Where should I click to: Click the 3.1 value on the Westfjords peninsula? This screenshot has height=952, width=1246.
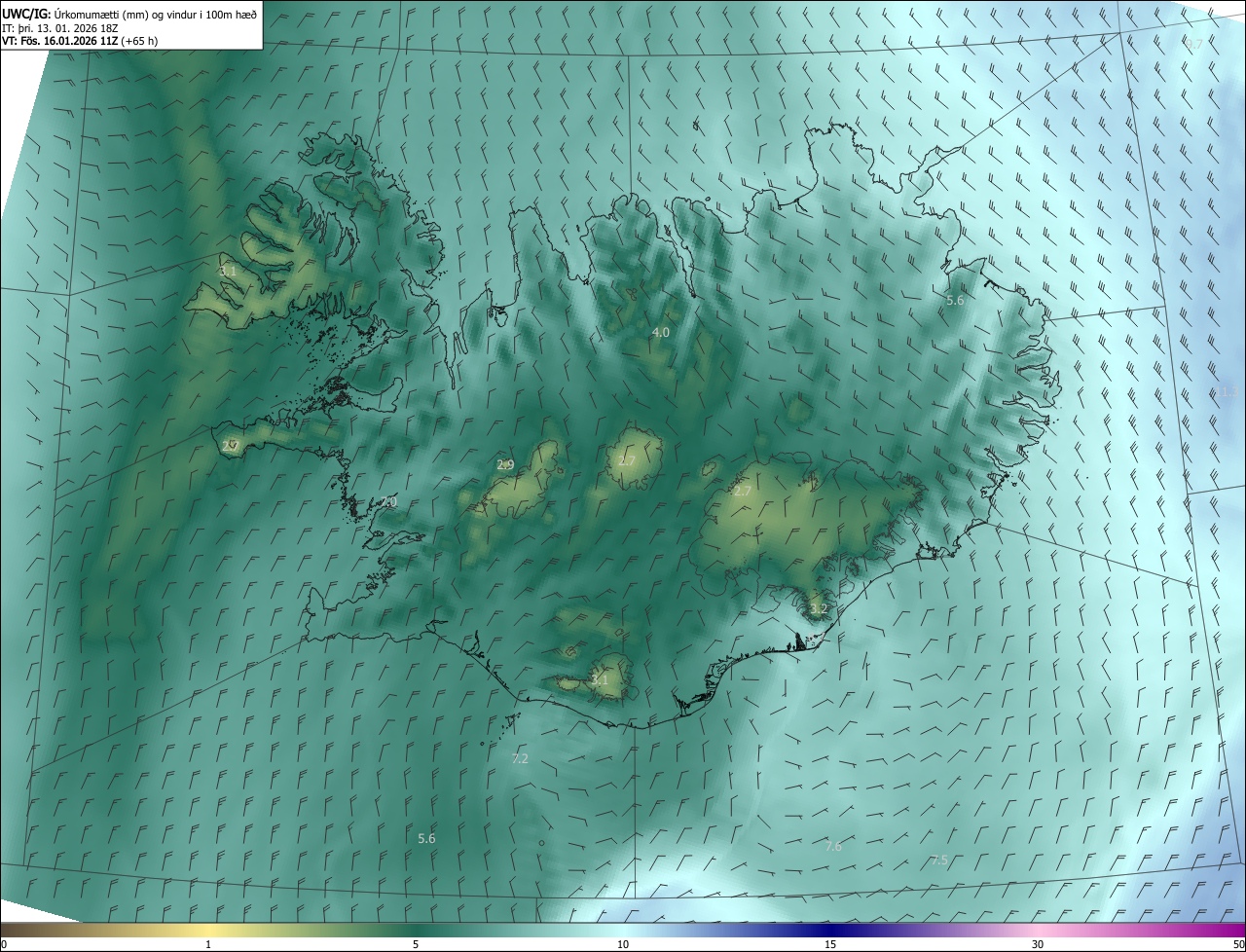[x=228, y=272]
